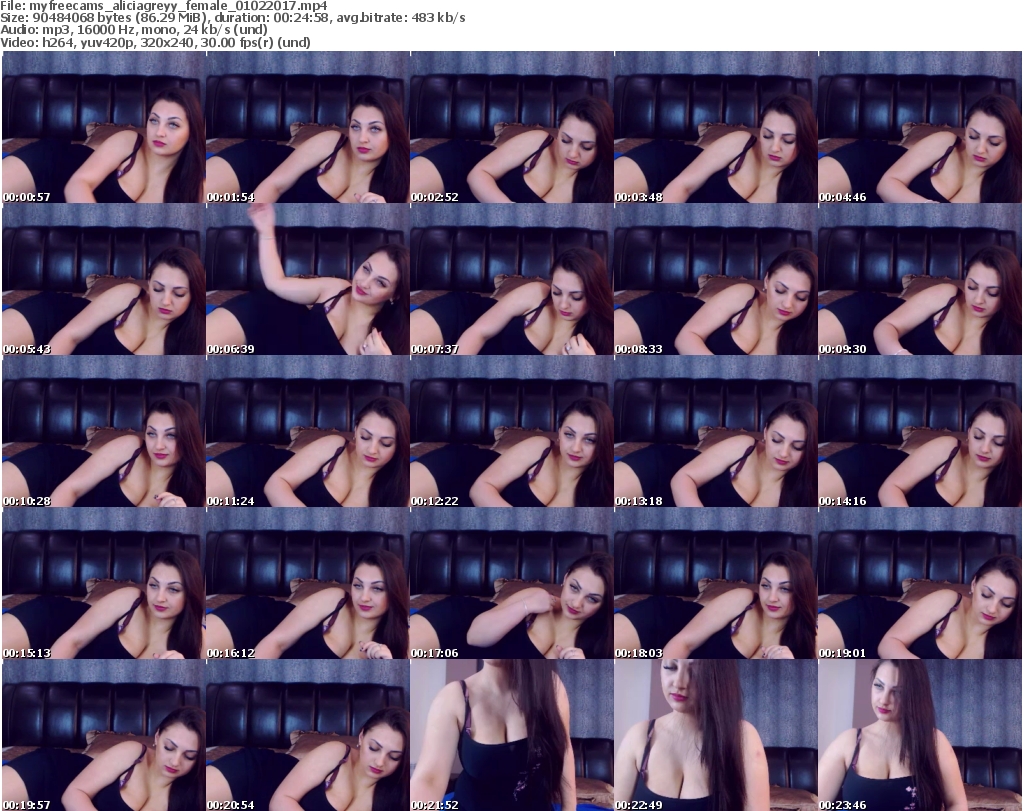Select the thumbnail stamped 00:20:54
This screenshot has height=811, width=1024.
(x=308, y=735)
